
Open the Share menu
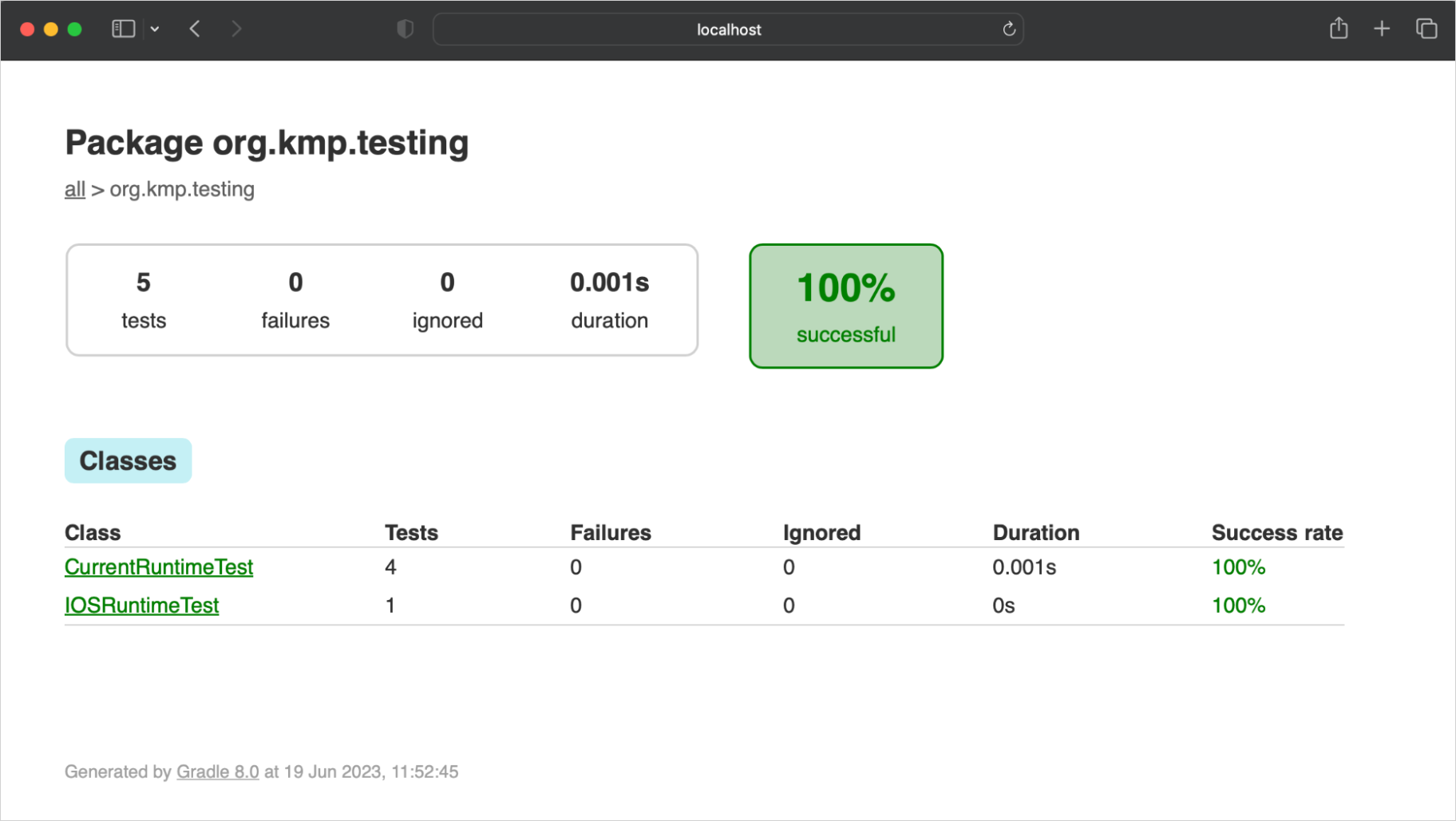pos(1338,28)
